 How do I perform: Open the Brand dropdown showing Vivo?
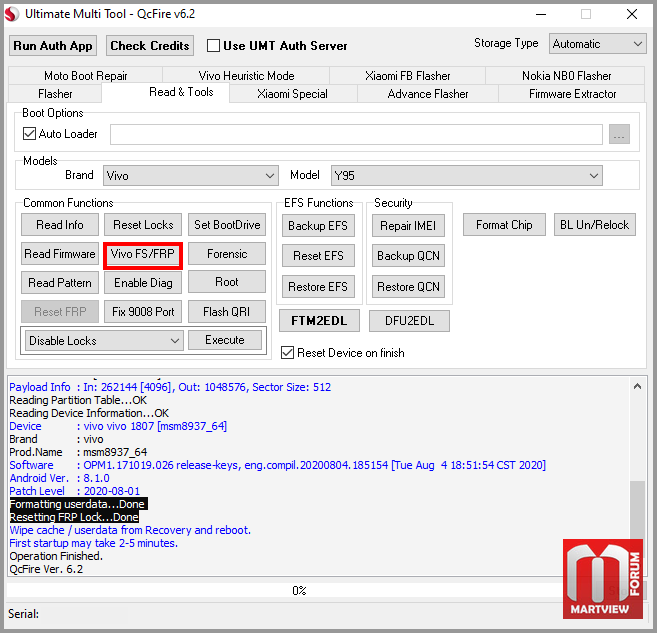(x=191, y=176)
